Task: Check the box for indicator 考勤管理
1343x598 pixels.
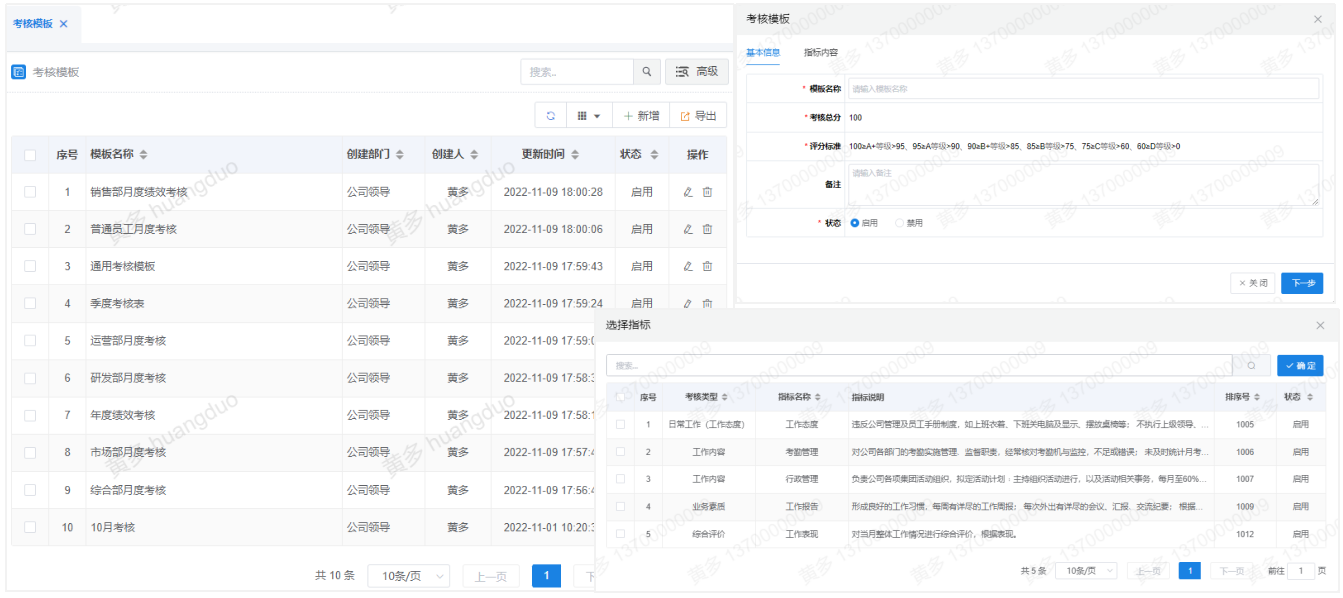Action: pyautogui.click(x=621, y=452)
